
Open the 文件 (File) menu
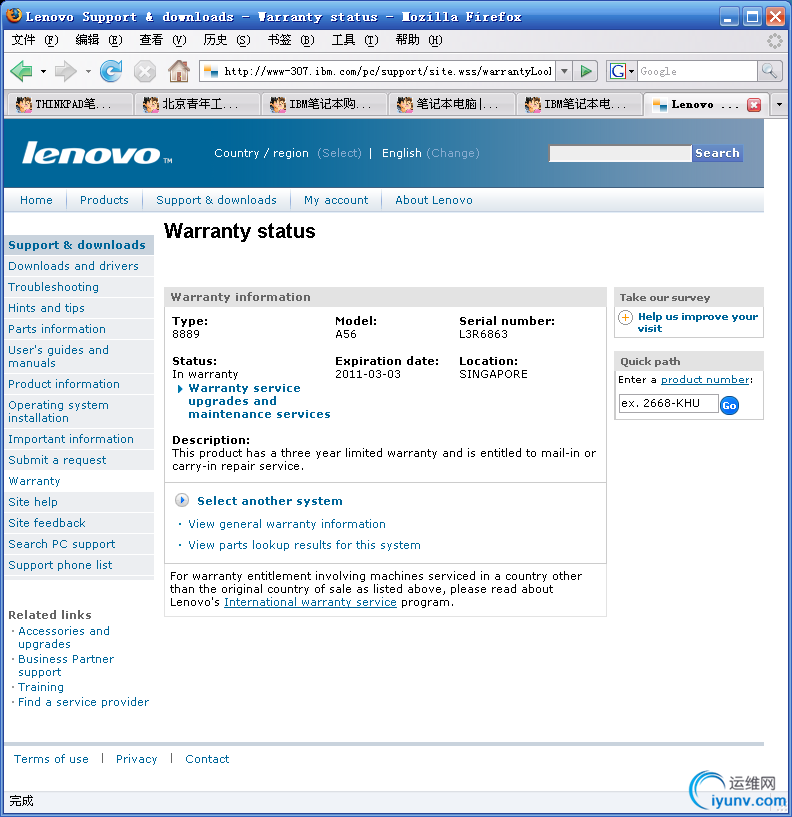point(34,40)
